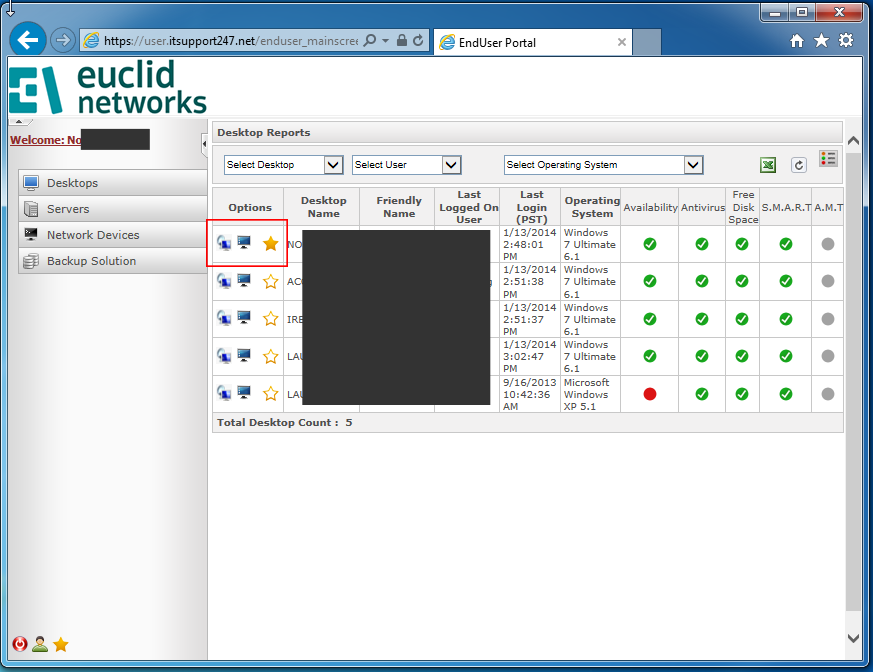Click favorites star icon at bottom left
Viewport: 873px width, 672px height.
click(61, 645)
